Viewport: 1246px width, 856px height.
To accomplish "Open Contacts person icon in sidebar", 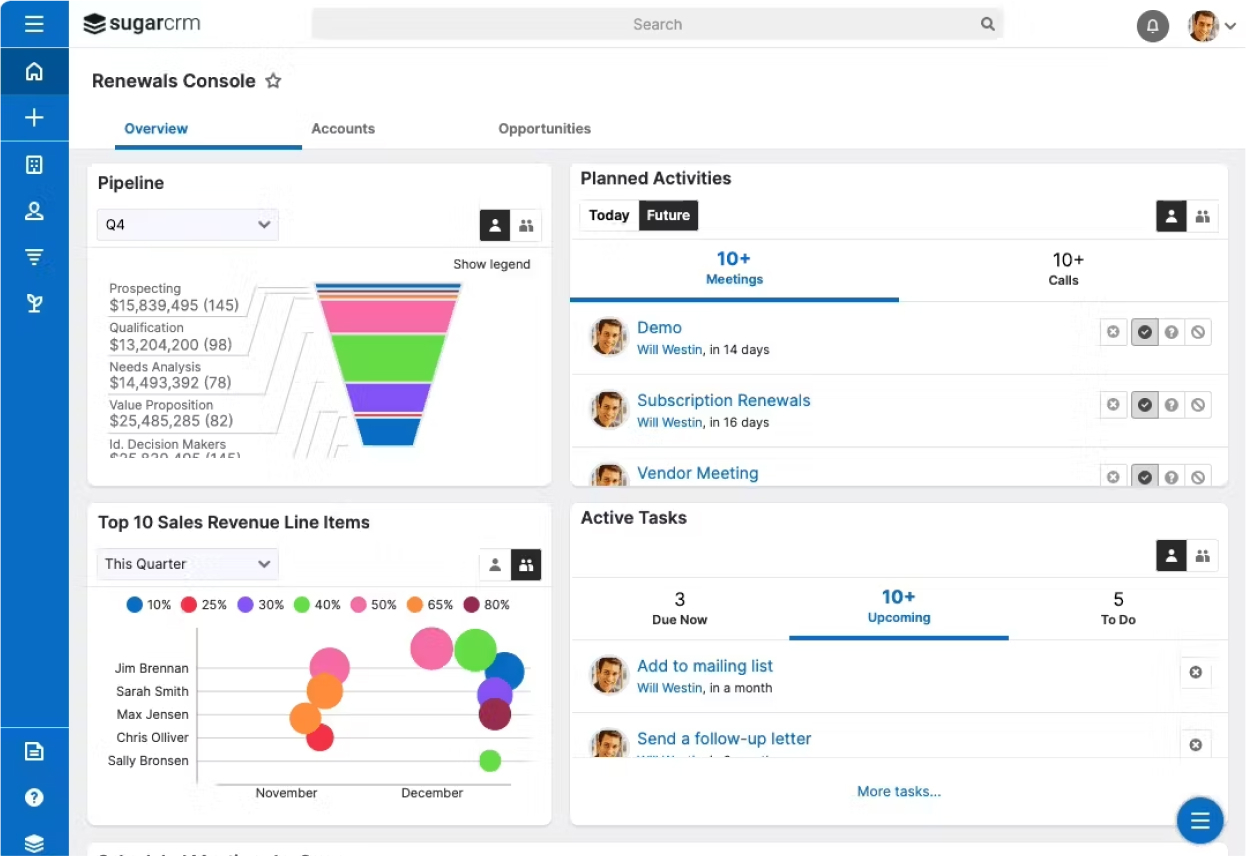I will click(34, 211).
